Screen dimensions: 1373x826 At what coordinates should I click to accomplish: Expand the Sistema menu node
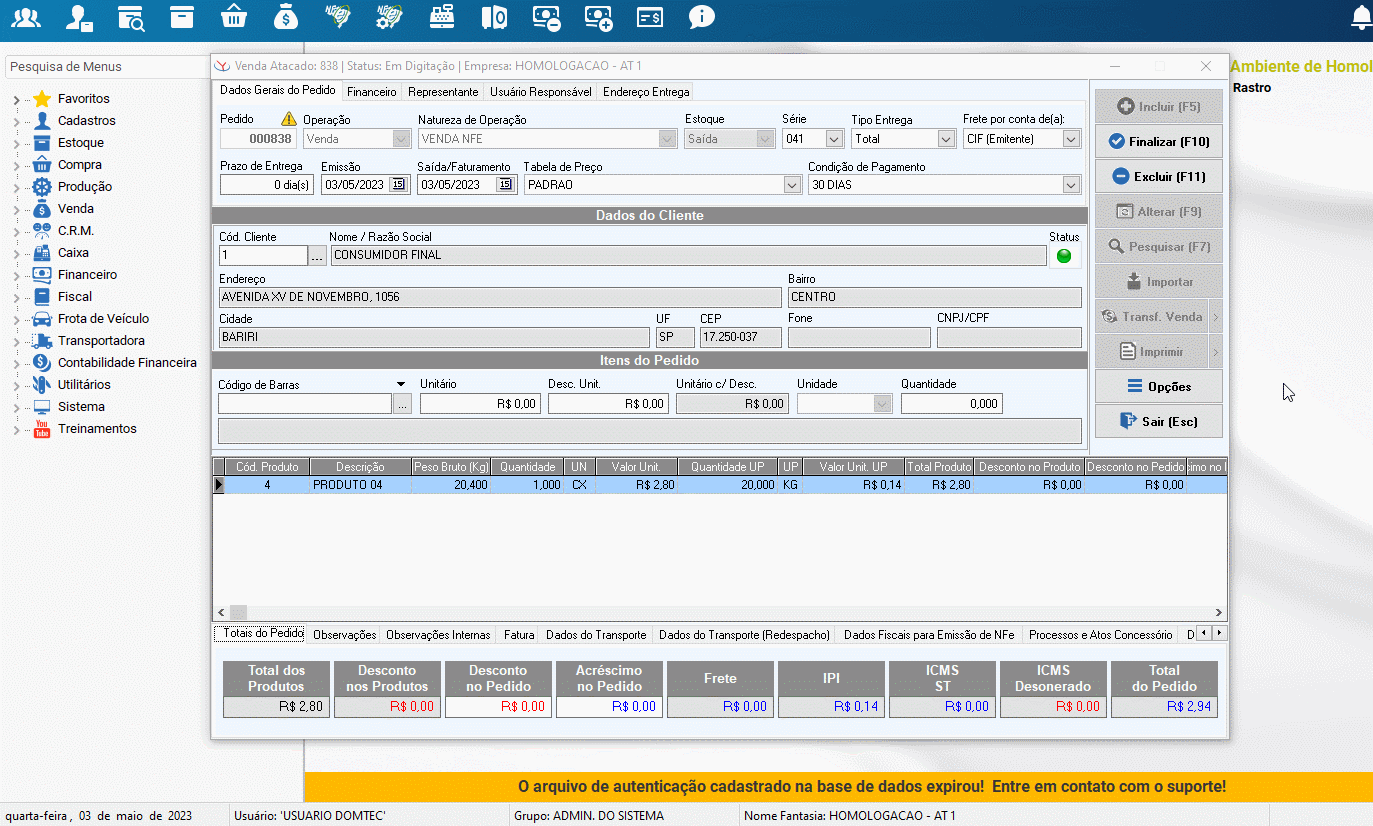[x=16, y=408]
